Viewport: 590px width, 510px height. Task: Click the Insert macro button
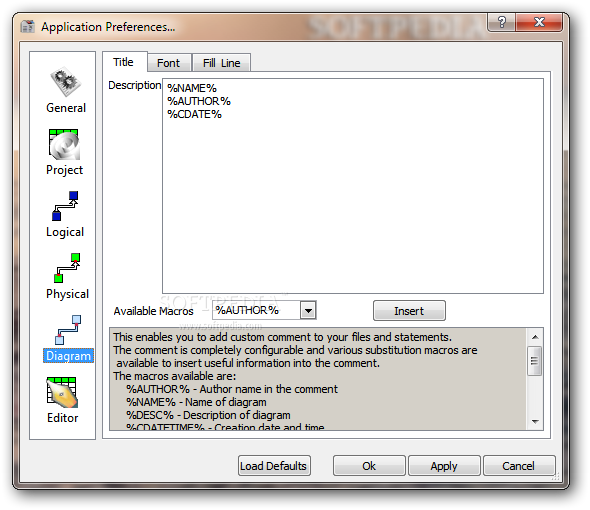409,311
